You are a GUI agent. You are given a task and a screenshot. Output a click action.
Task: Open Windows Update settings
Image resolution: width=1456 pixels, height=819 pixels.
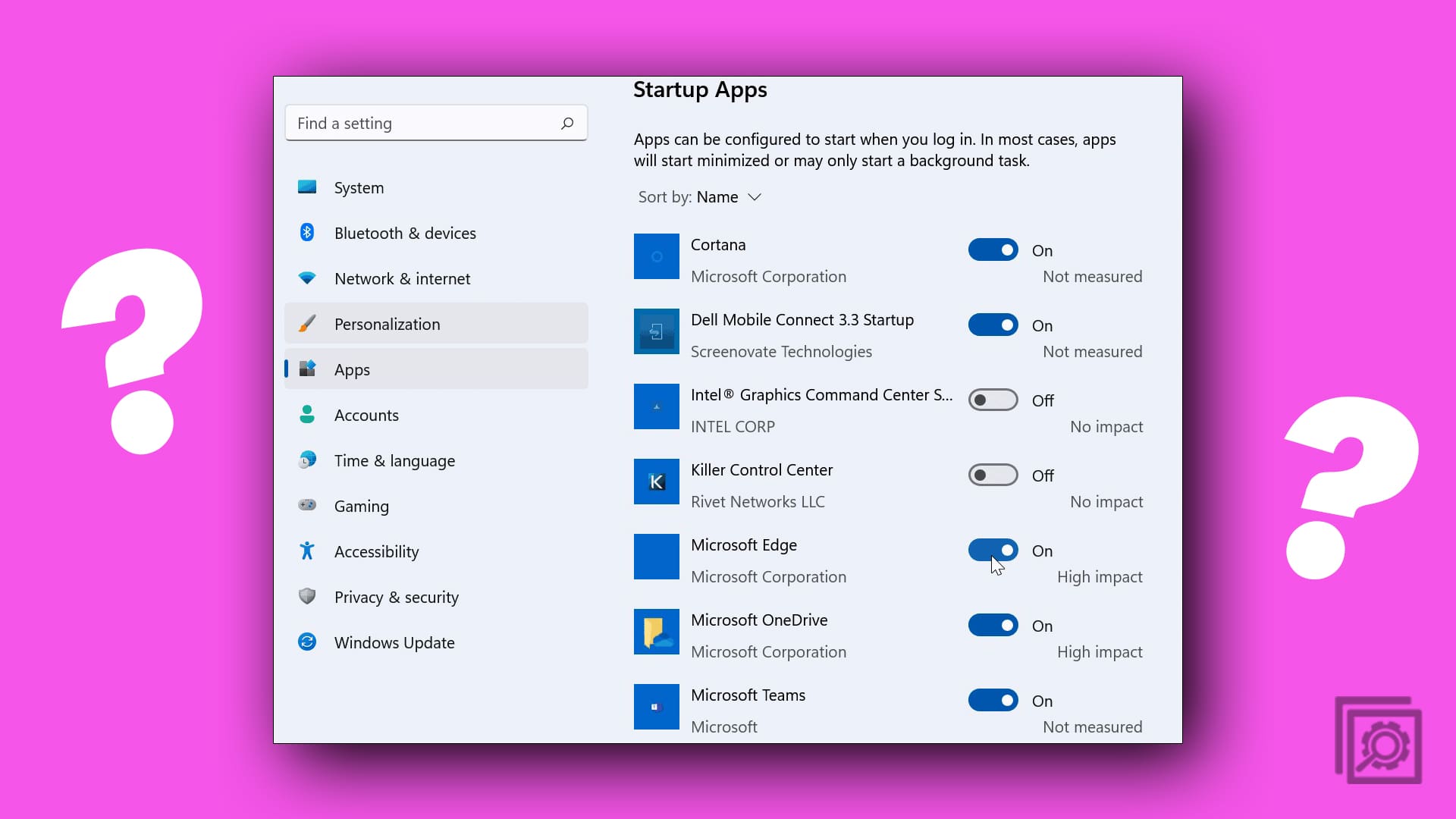(x=394, y=642)
